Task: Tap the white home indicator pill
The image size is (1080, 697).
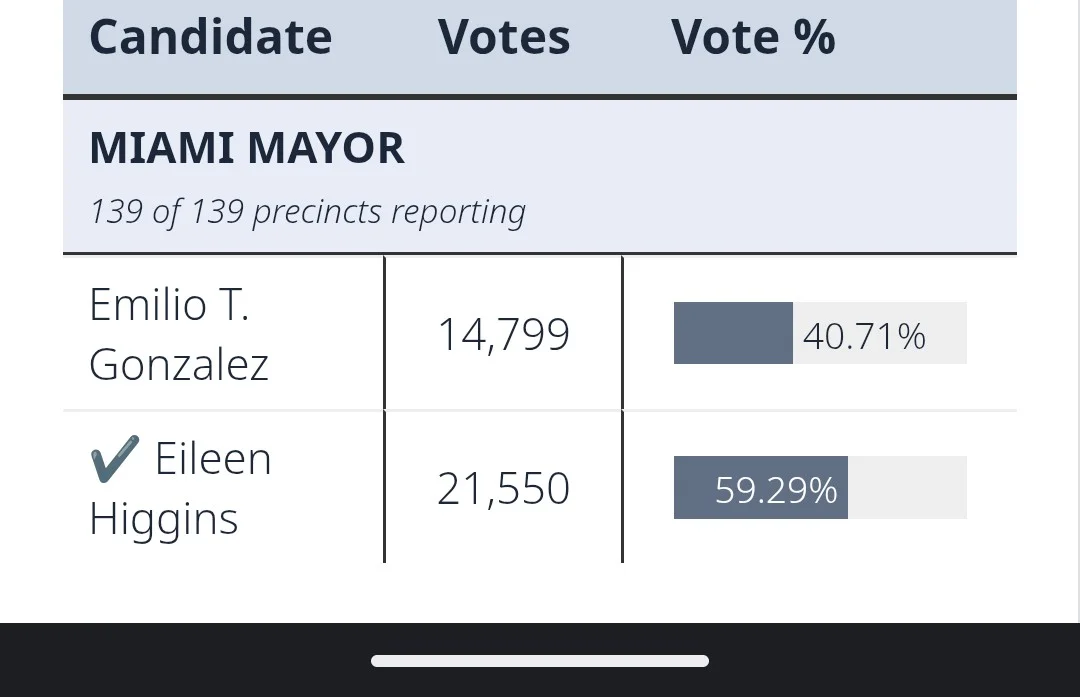Action: click(x=540, y=661)
